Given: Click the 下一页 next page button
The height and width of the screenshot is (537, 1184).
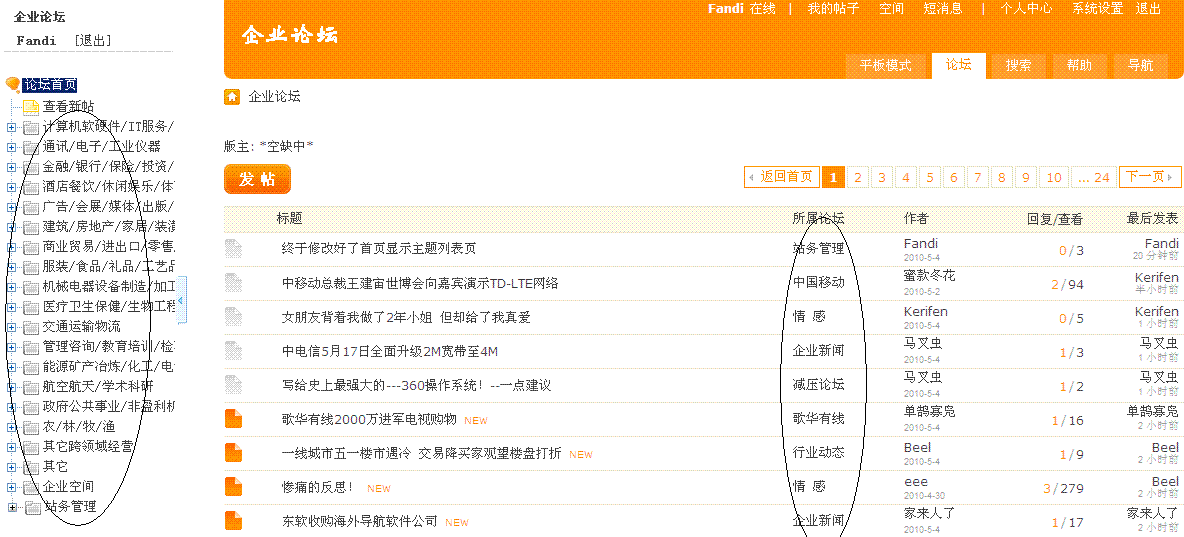Looking at the screenshot, I should click(x=1149, y=177).
